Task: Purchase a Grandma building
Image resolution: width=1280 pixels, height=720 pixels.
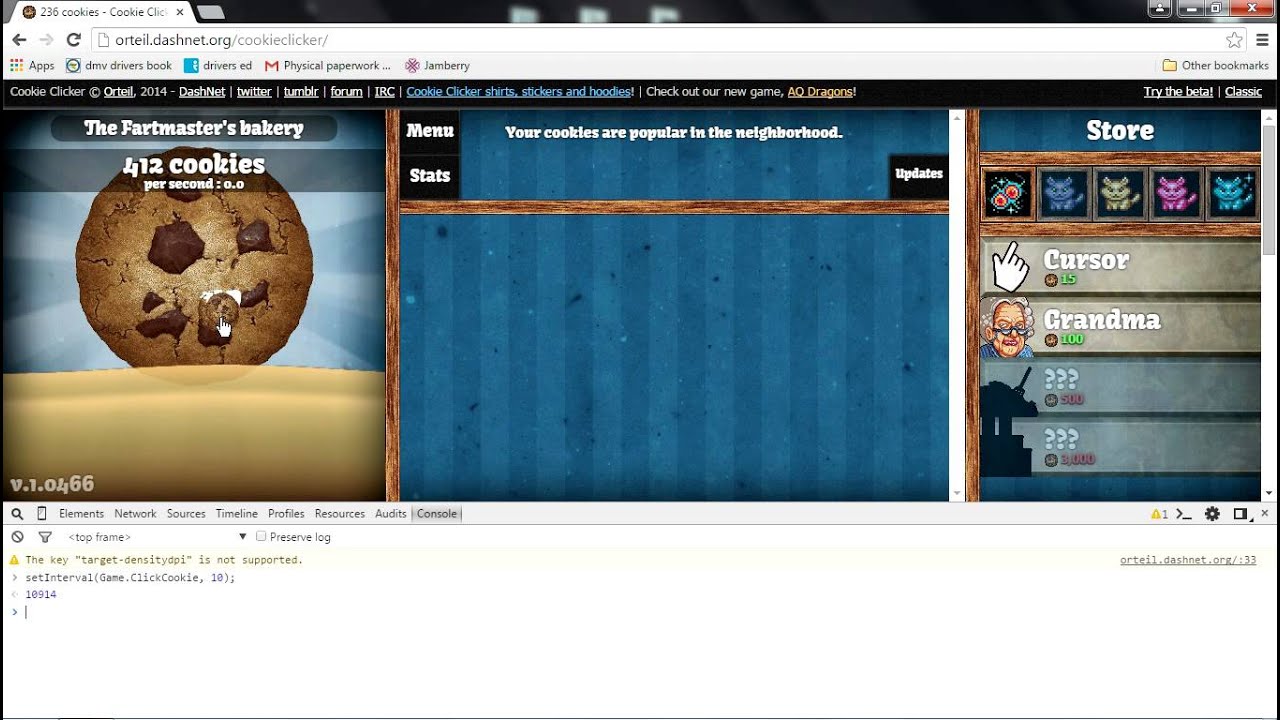Action: pyautogui.click(x=1120, y=329)
